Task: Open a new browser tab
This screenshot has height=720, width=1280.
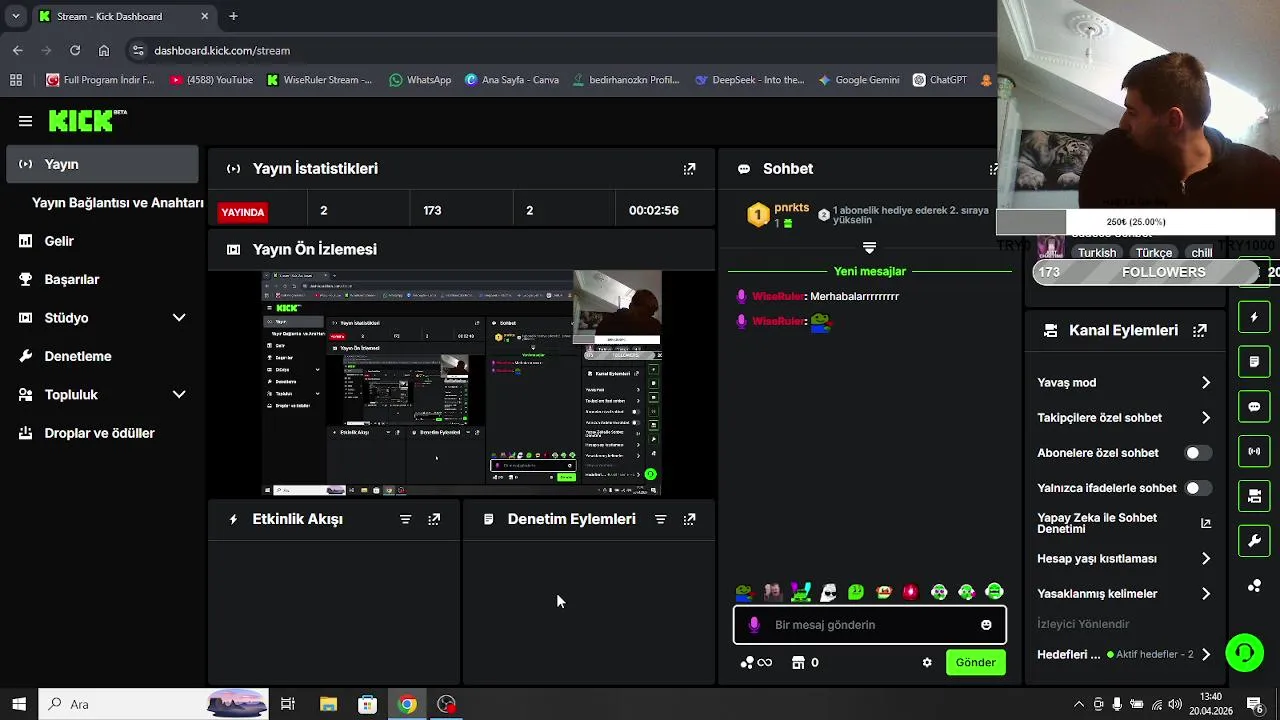Action: 233,16
